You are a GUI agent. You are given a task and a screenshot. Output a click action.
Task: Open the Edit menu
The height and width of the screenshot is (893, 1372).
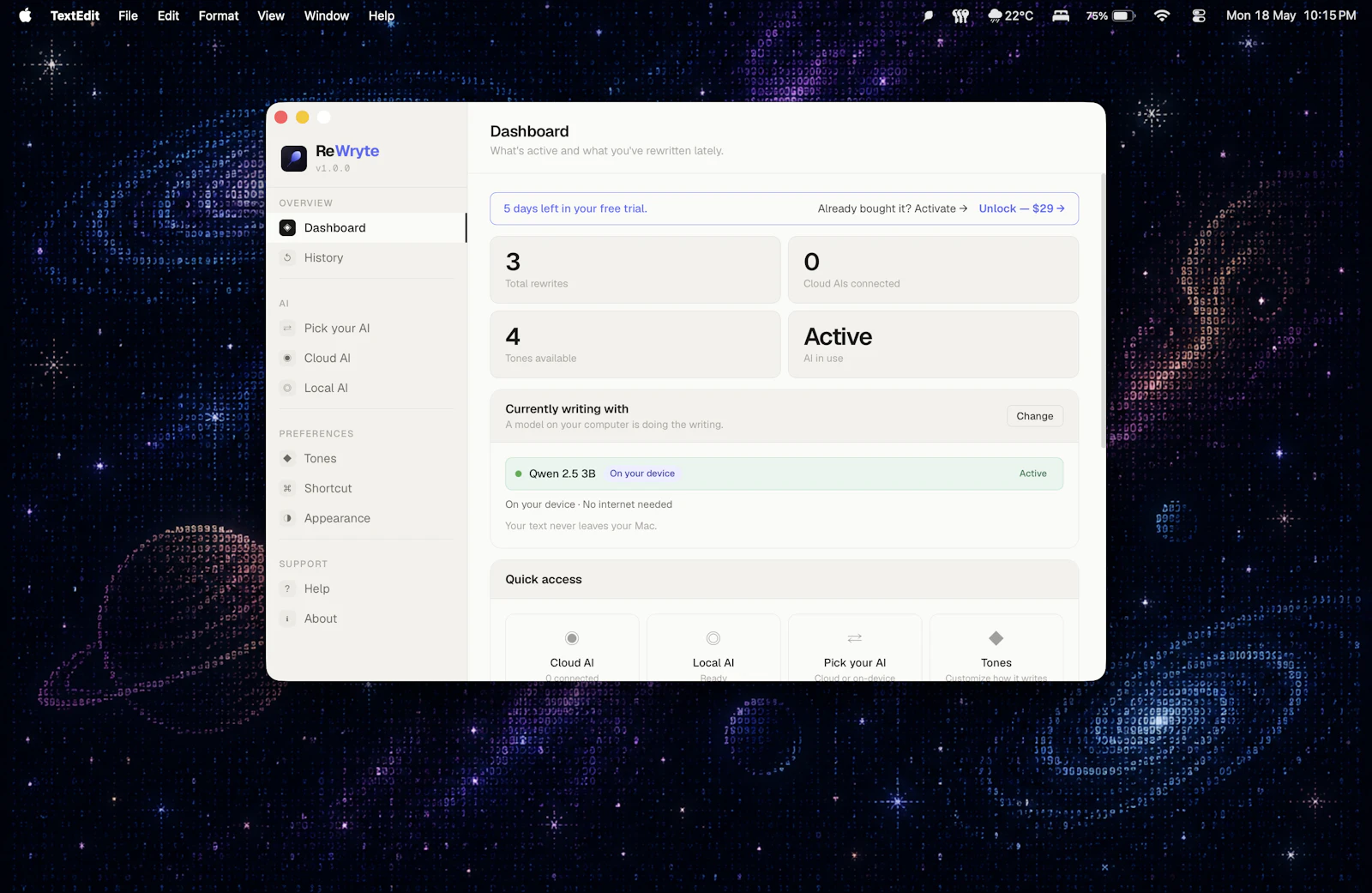pyautogui.click(x=168, y=15)
